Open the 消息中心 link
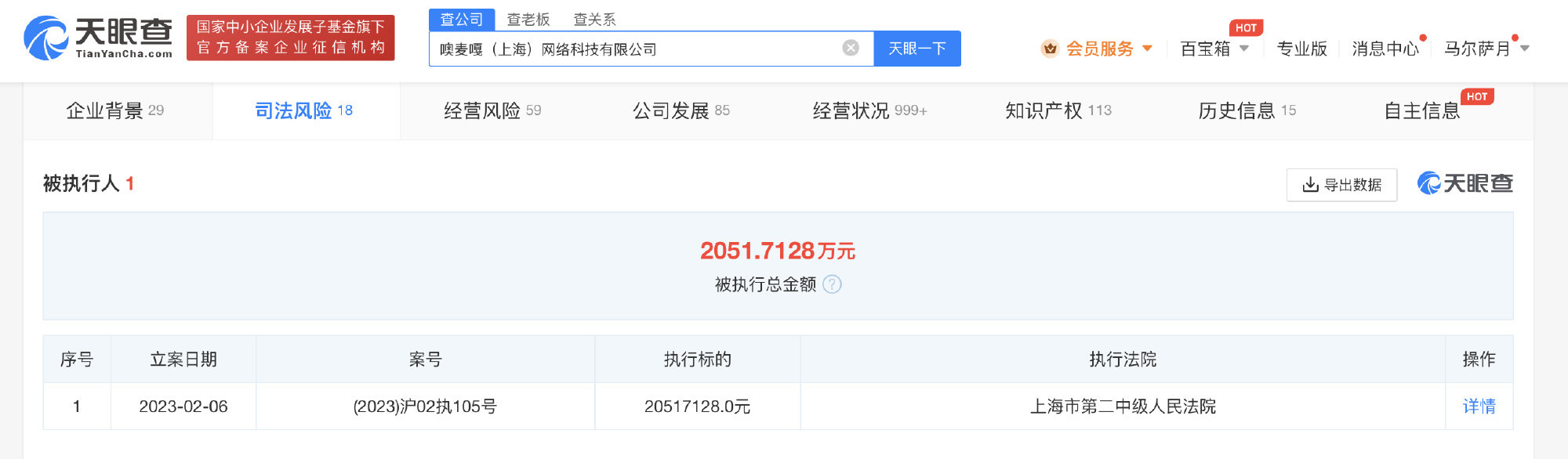Viewport: 1568px width, 459px height. click(x=1385, y=49)
